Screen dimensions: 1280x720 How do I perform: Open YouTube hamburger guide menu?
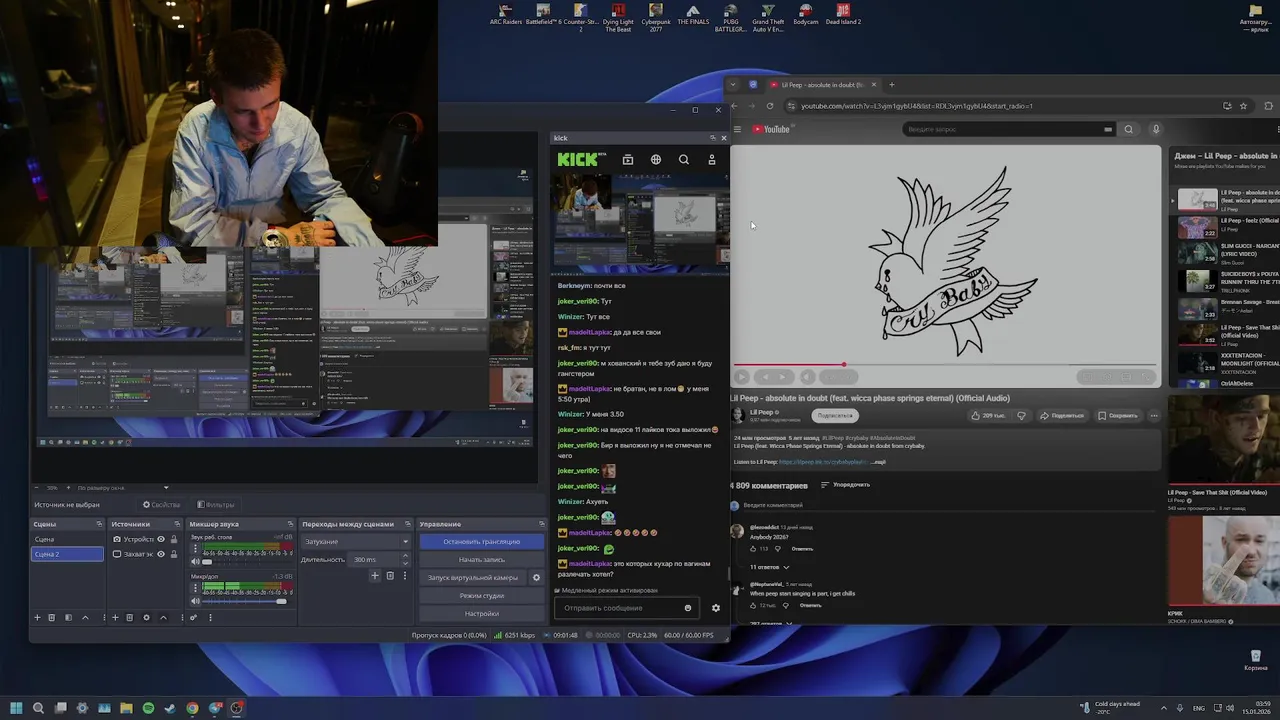point(738,129)
